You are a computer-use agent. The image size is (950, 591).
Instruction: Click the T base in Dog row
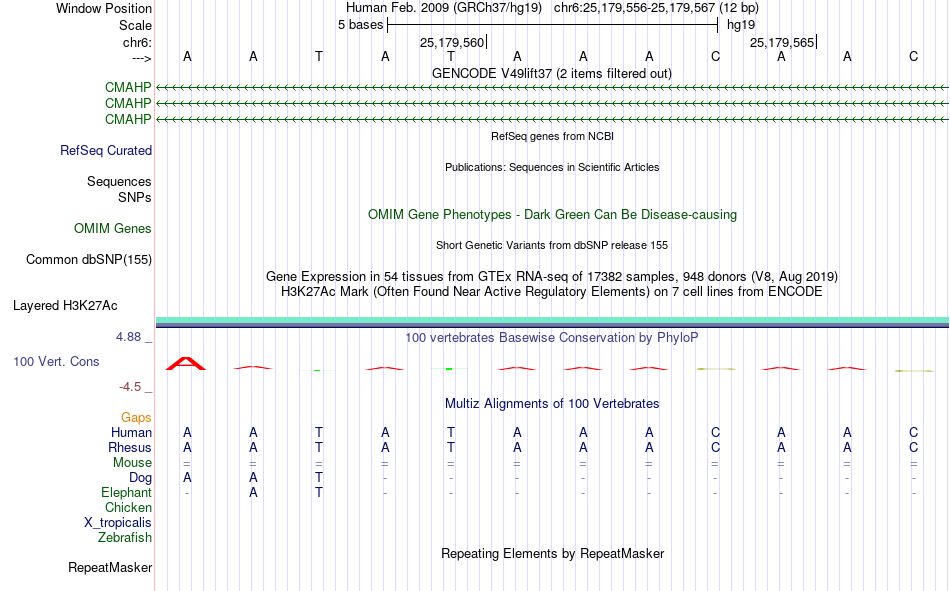pyautogui.click(x=319, y=478)
